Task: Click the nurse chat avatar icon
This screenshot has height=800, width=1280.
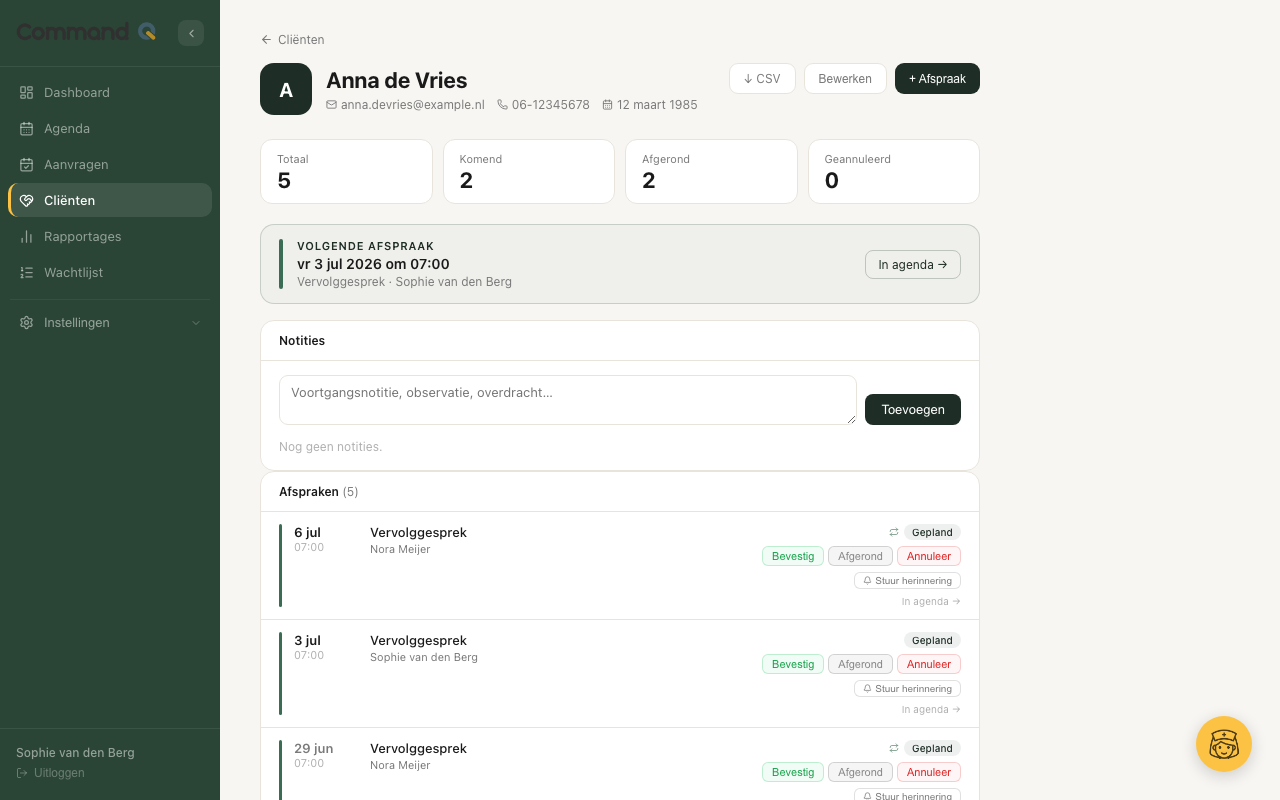Action: tap(1224, 744)
